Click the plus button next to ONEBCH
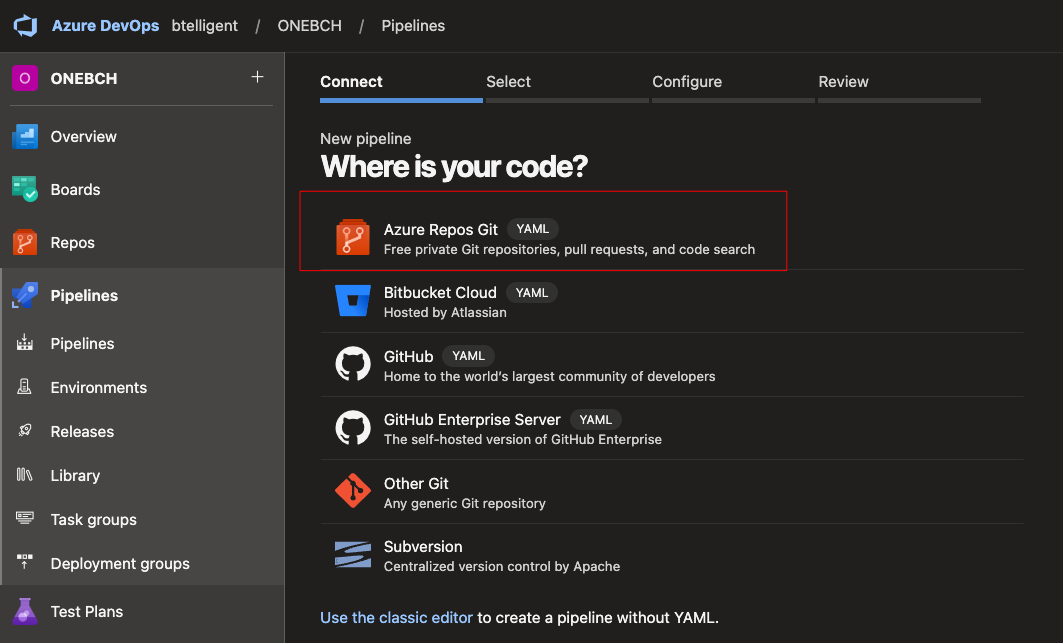This screenshot has width=1063, height=643. tap(257, 78)
